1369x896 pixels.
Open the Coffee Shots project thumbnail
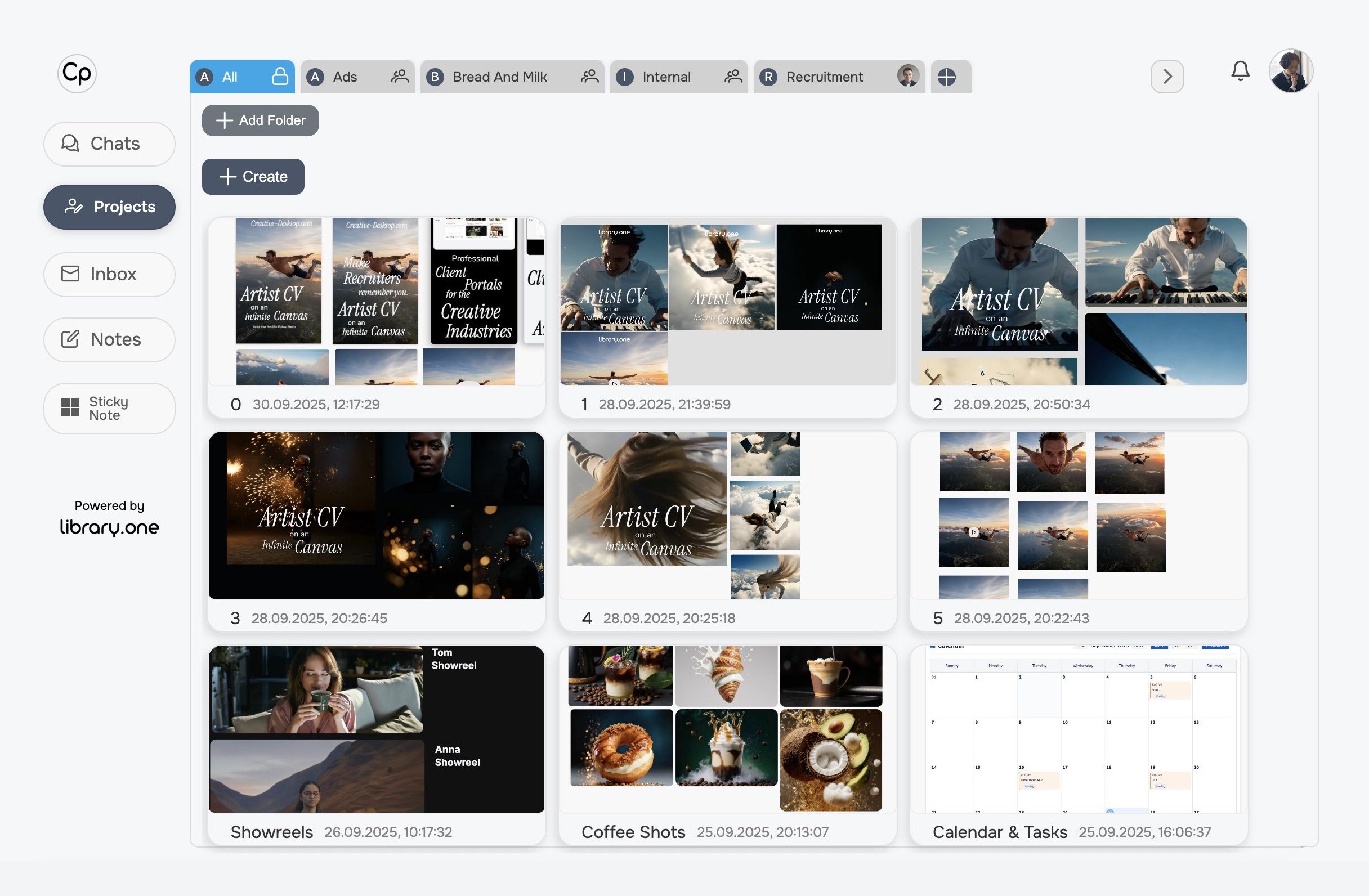point(726,729)
